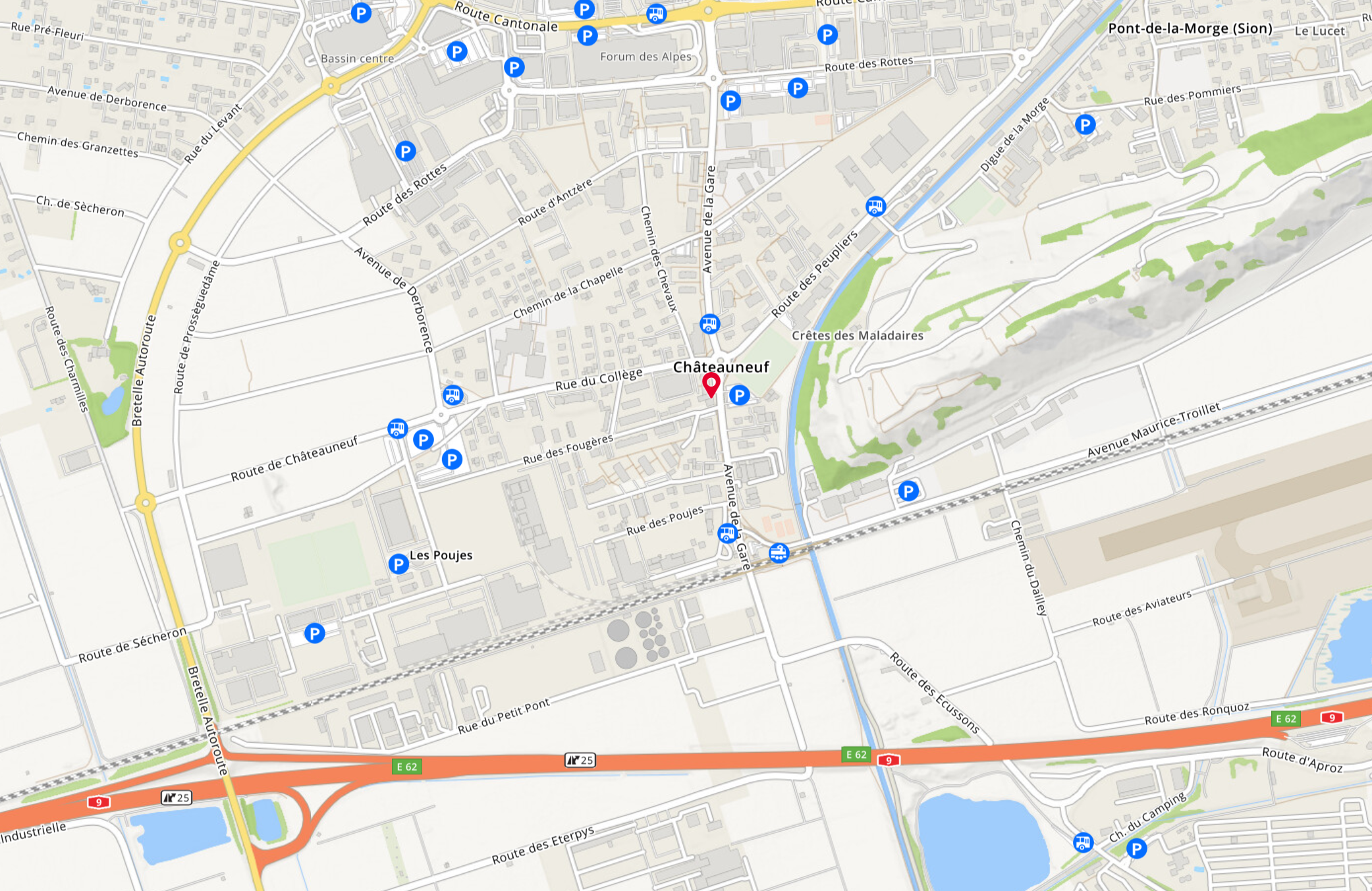Select the bus stop icon near Chemin des Chevaux
The height and width of the screenshot is (891, 1372).
click(709, 324)
